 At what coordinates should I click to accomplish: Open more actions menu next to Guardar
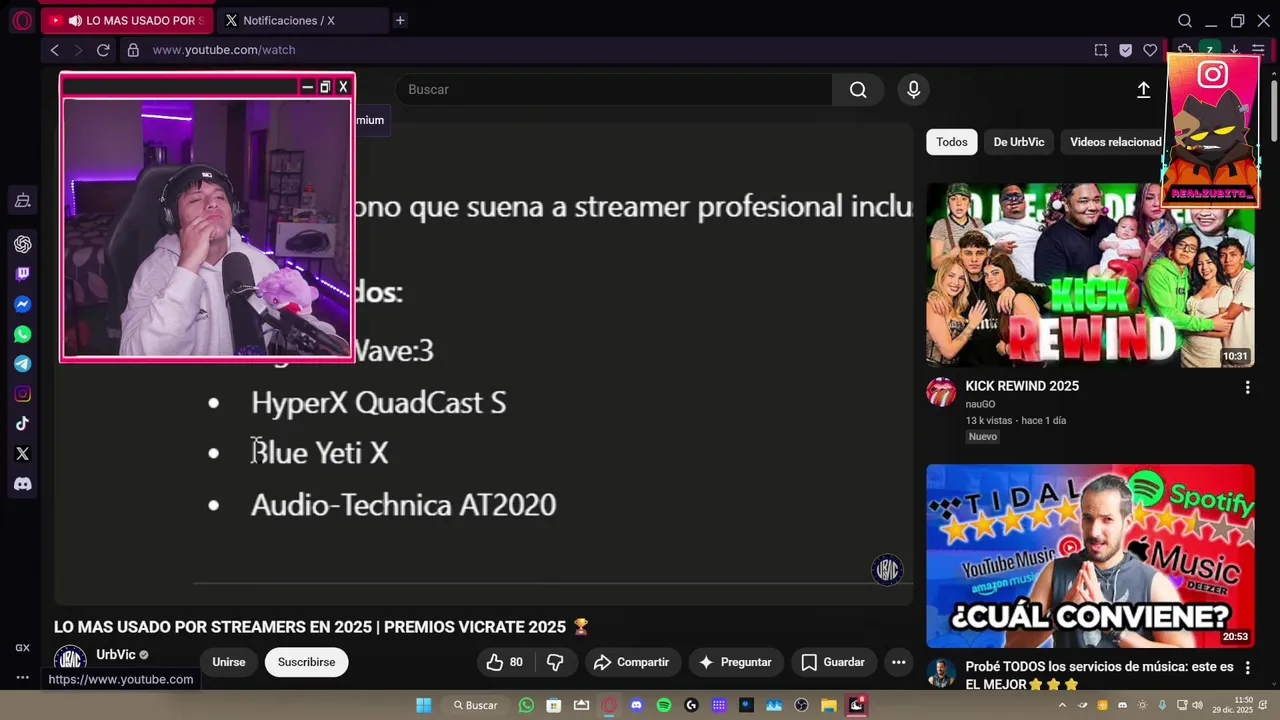pos(898,662)
